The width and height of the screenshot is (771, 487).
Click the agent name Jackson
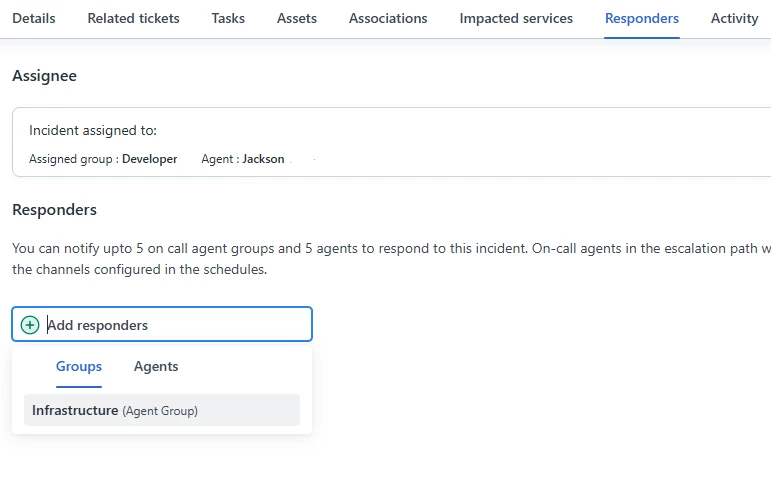(263, 159)
